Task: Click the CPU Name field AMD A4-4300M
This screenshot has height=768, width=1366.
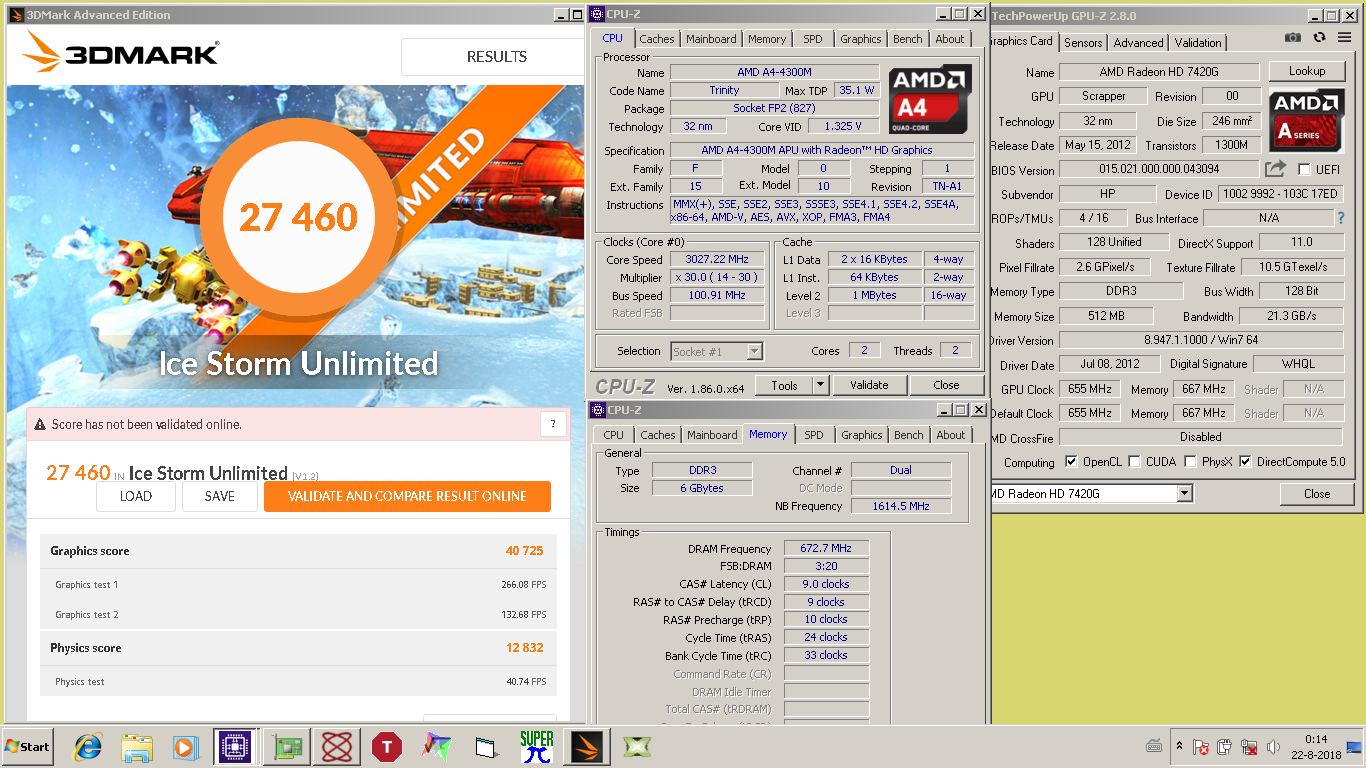Action: tap(774, 72)
